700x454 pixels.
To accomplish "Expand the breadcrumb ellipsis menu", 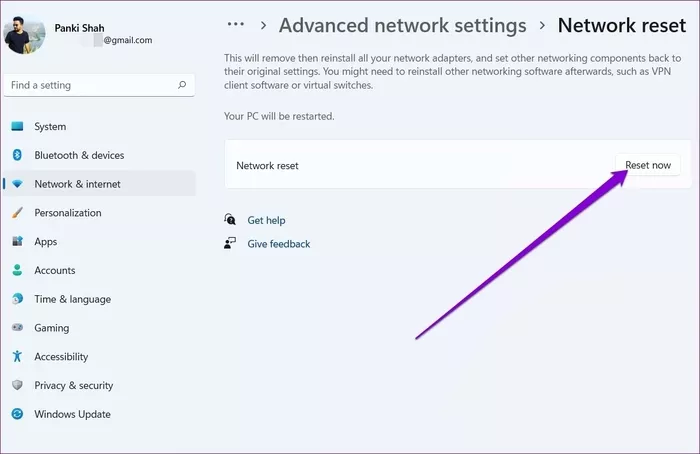I will [x=235, y=25].
